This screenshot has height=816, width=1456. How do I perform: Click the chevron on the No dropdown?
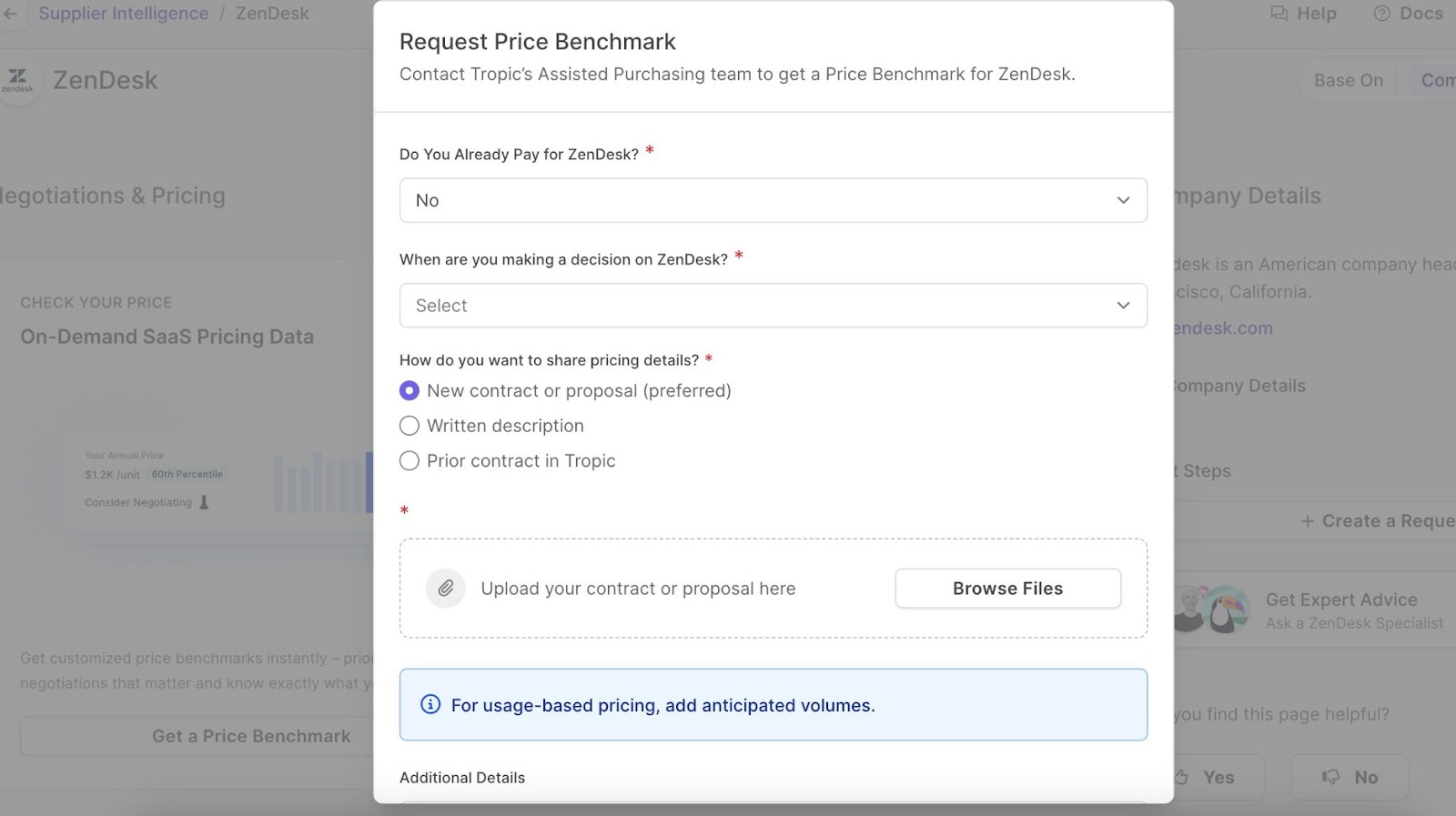point(1124,200)
